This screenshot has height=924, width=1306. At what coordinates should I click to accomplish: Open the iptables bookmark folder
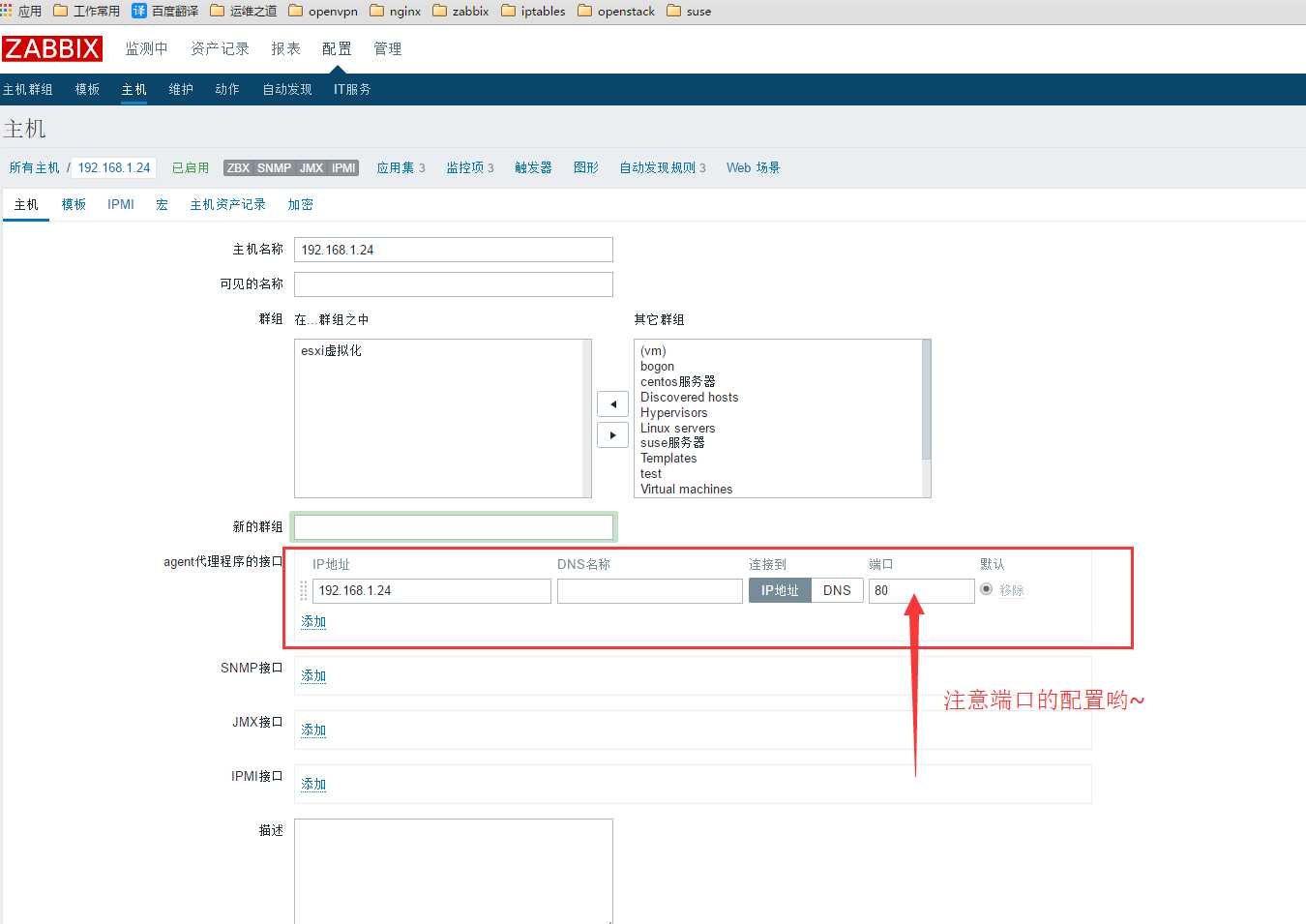point(533,11)
